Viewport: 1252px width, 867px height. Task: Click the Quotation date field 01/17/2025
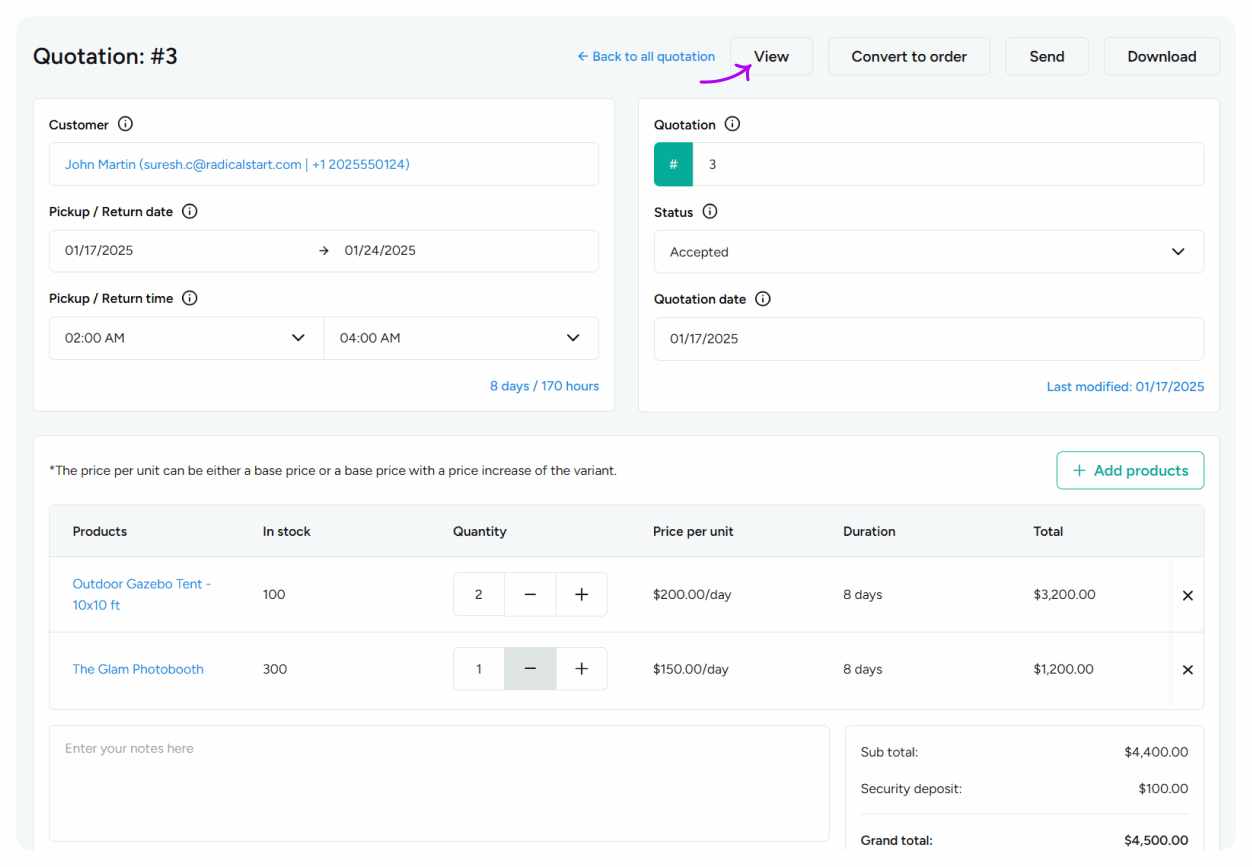click(929, 339)
